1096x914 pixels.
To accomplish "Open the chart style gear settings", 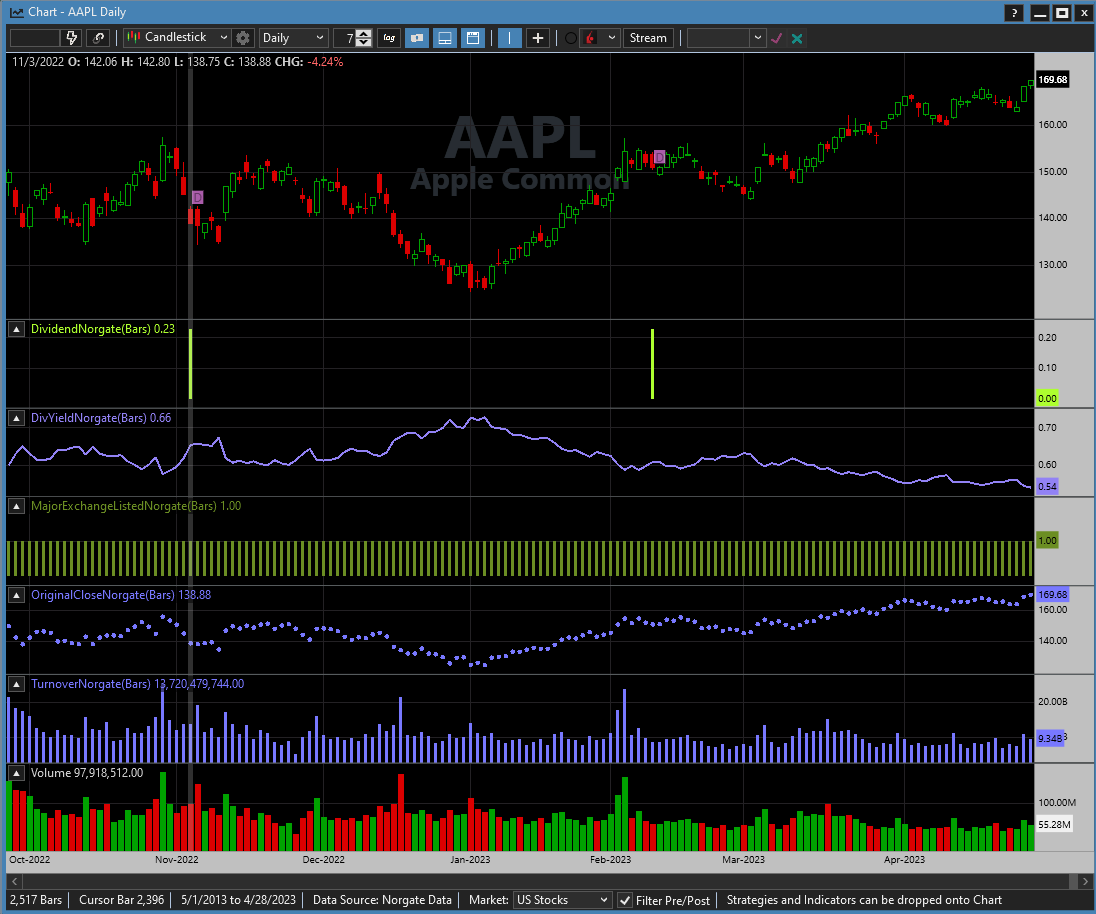I will tap(243, 38).
